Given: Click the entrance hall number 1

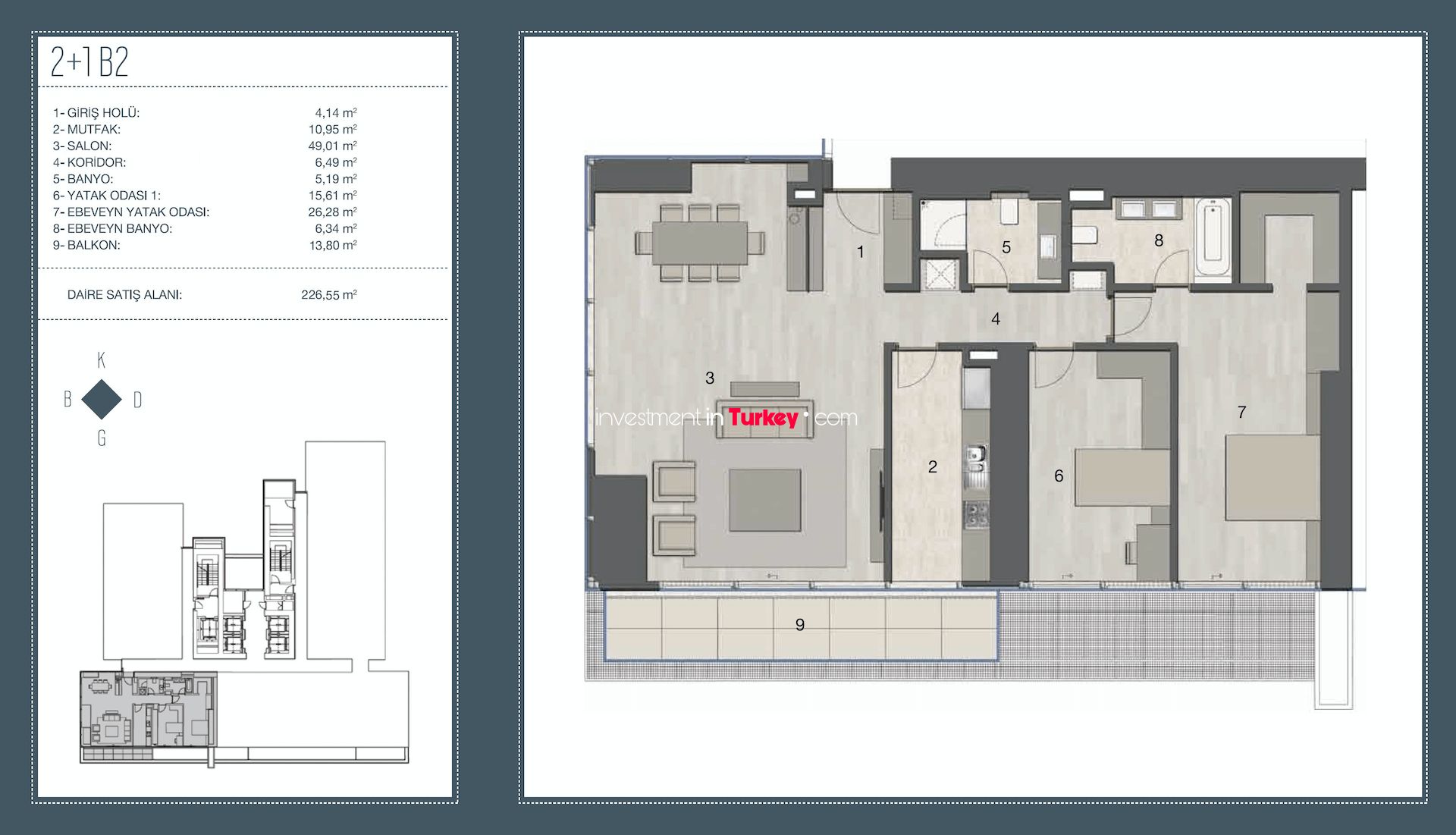Looking at the screenshot, I should point(861,252).
